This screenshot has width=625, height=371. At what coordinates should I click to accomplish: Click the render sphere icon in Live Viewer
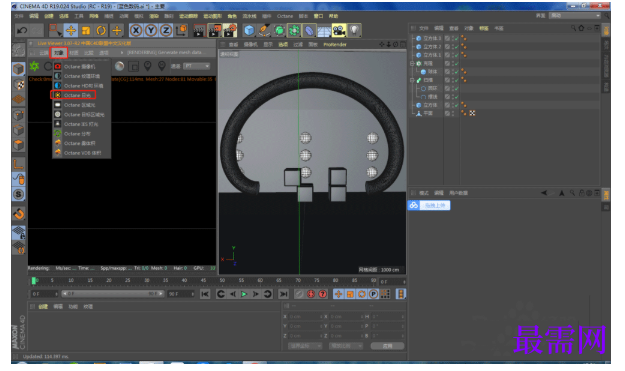pos(119,66)
